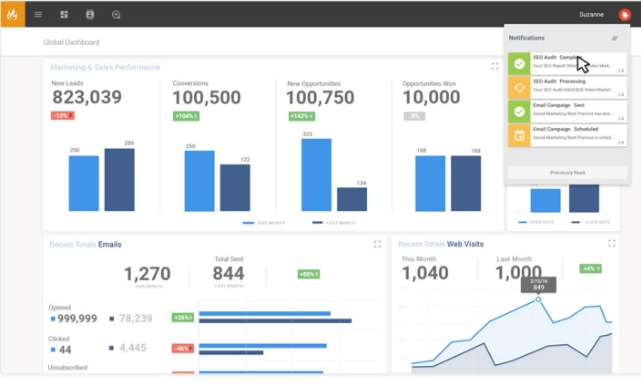This screenshot has height=387, width=641.
Task: Click the gray 0% Opportunities Won badge
Action: pos(414,116)
